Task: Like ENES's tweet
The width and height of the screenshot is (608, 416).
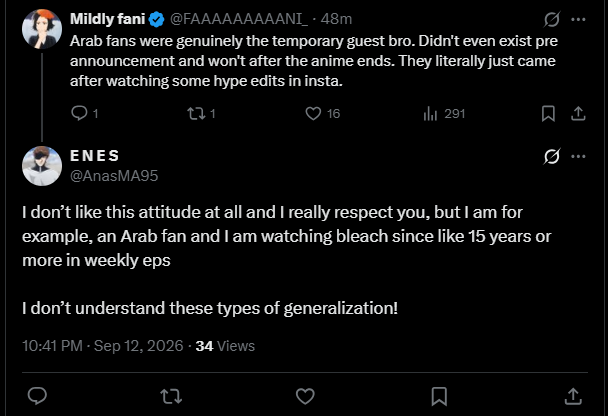Action: point(305,396)
